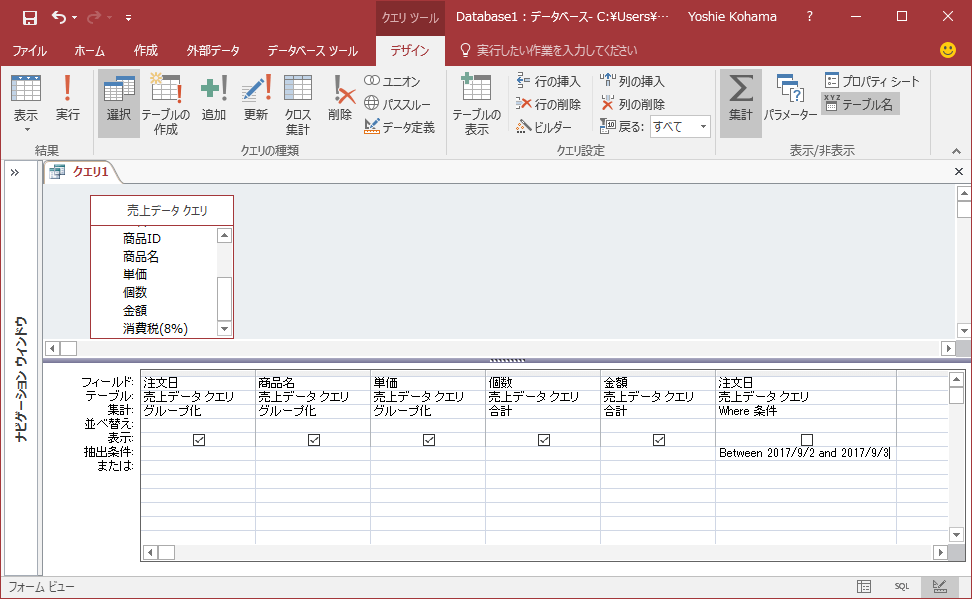Switch to Datasheet view from status bar
This screenshot has width=972, height=599.
(x=864, y=587)
